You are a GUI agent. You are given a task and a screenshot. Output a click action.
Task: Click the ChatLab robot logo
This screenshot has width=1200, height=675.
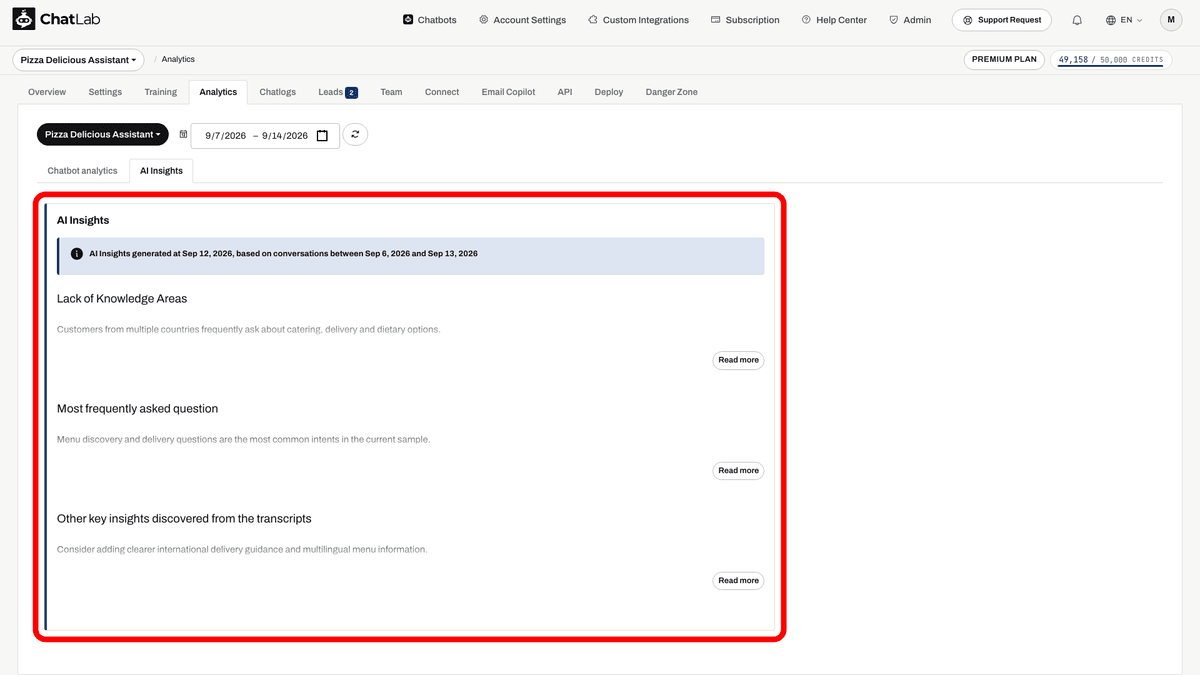23,20
